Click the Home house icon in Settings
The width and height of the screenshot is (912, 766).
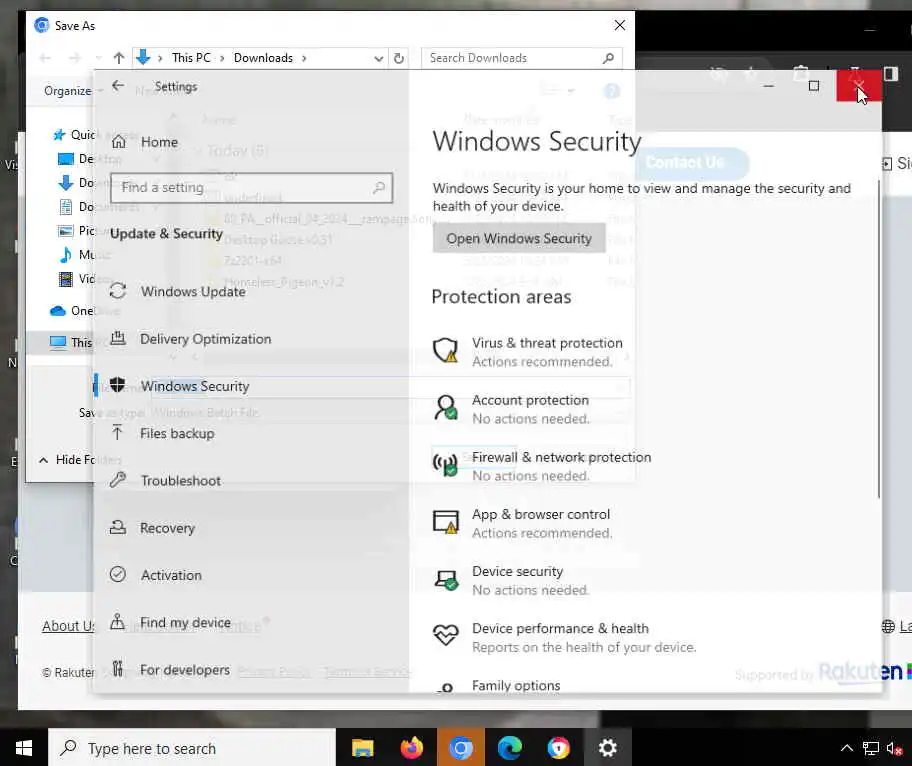click(x=119, y=141)
